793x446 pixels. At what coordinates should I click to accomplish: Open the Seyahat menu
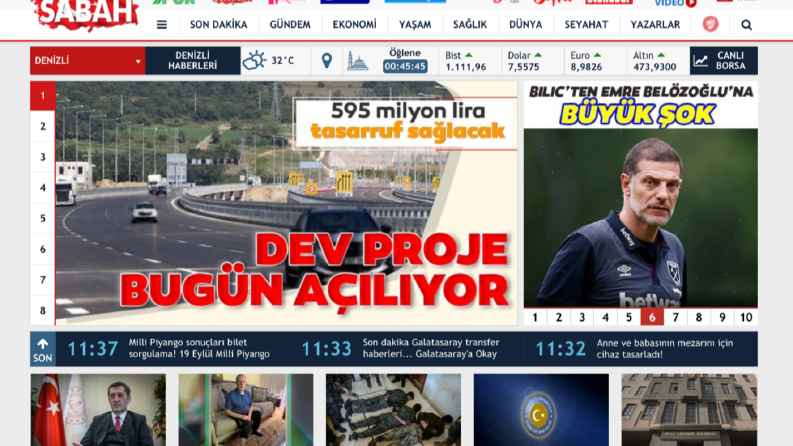586,24
